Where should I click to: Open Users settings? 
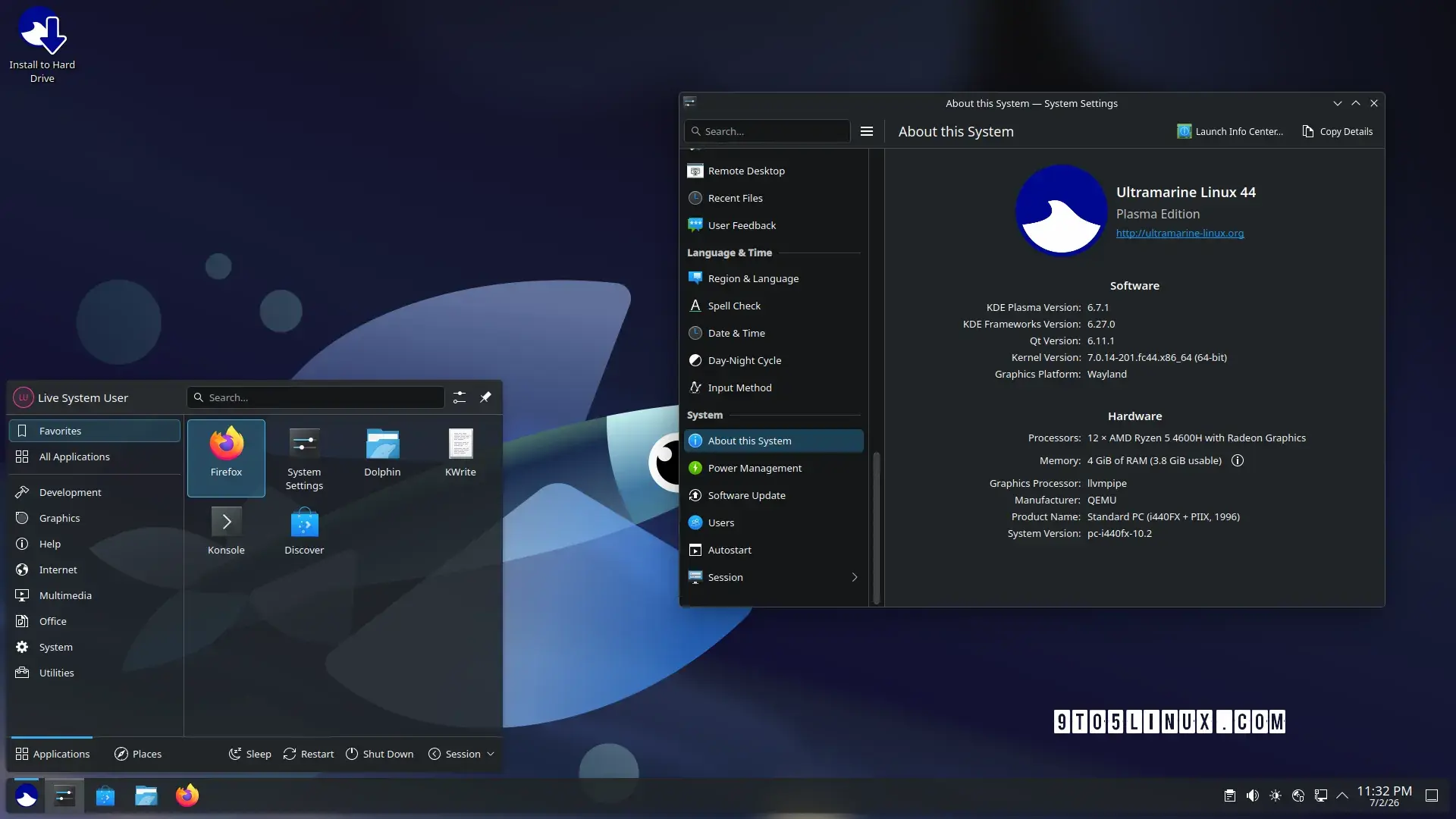pyautogui.click(x=773, y=522)
